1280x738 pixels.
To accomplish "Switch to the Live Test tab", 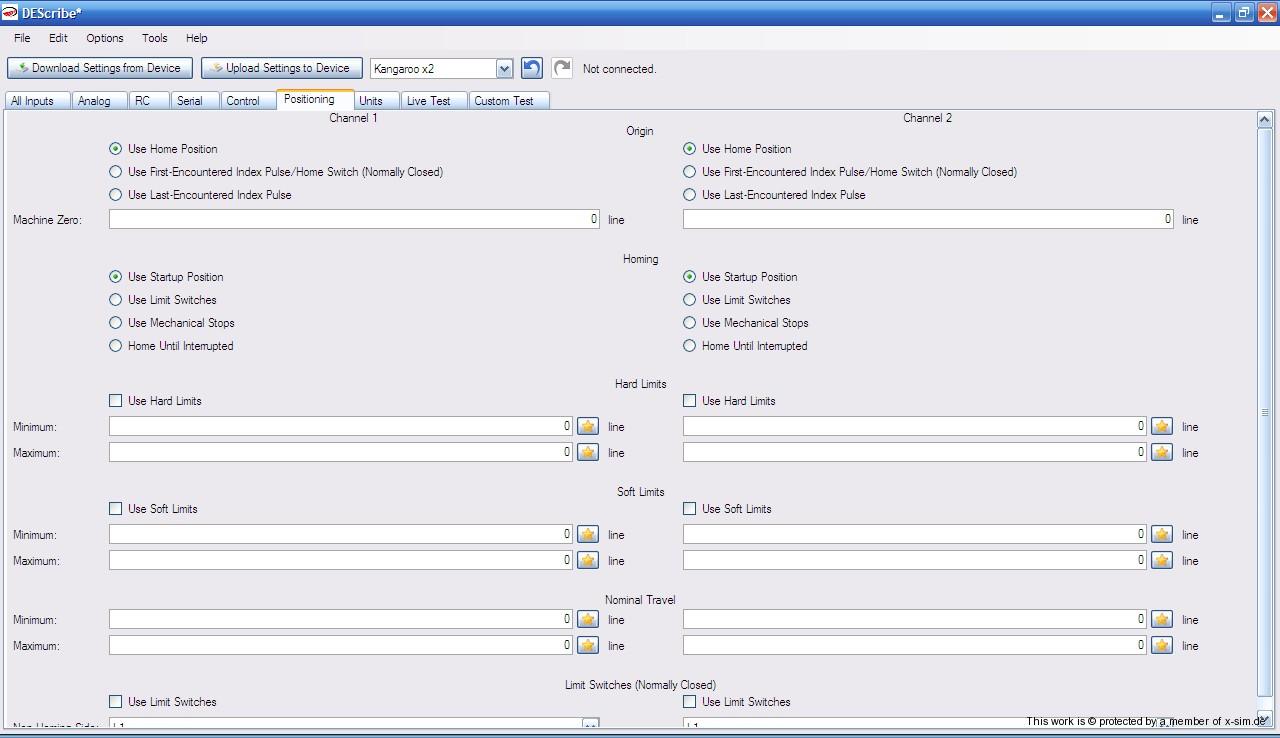I will 428,101.
